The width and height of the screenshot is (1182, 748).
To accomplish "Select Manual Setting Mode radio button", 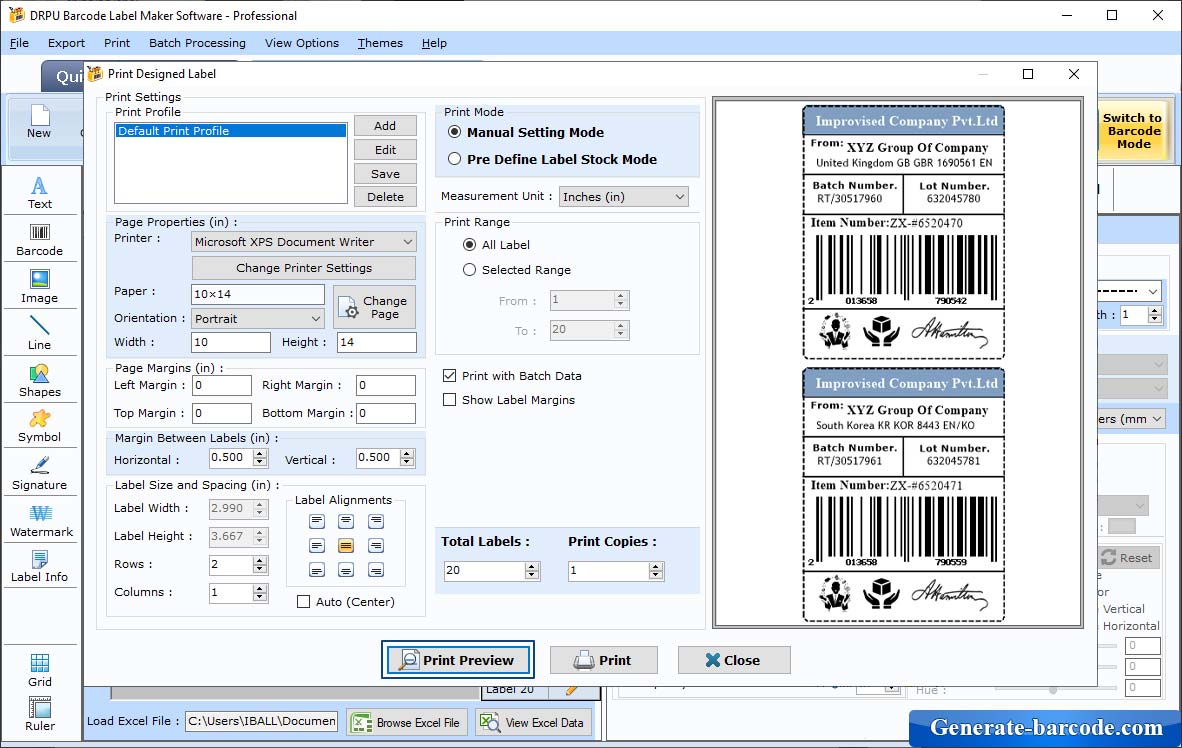I will coord(455,132).
